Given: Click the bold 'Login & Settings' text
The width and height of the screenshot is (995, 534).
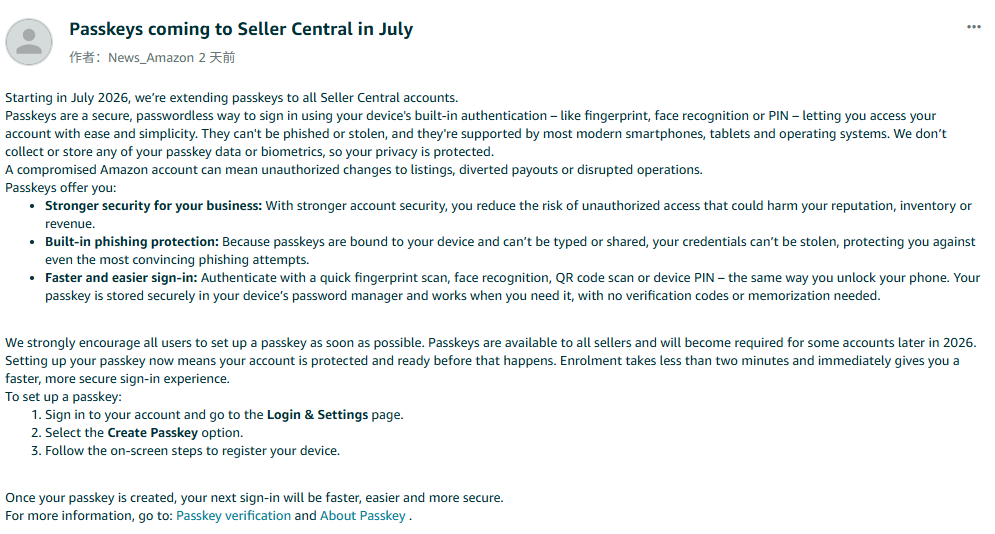Looking at the screenshot, I should [x=317, y=415].
